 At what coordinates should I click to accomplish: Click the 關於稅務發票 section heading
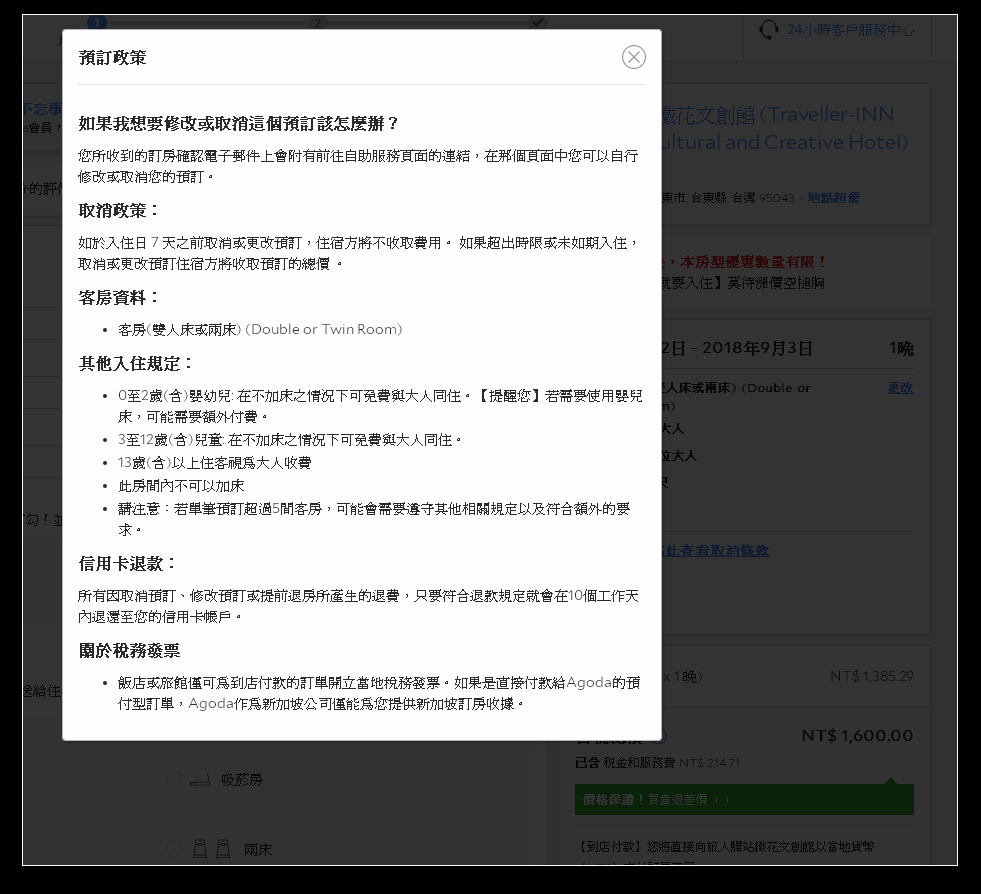point(130,651)
